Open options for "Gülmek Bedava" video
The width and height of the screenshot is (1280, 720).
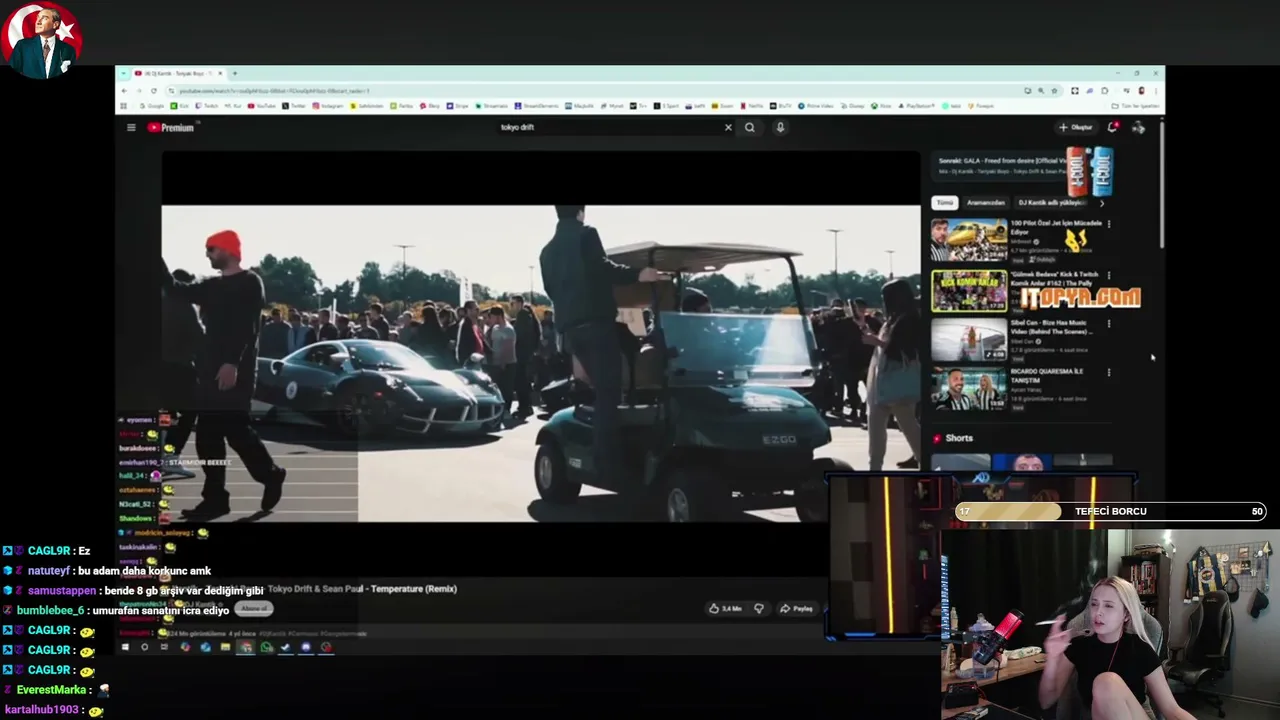1108,274
